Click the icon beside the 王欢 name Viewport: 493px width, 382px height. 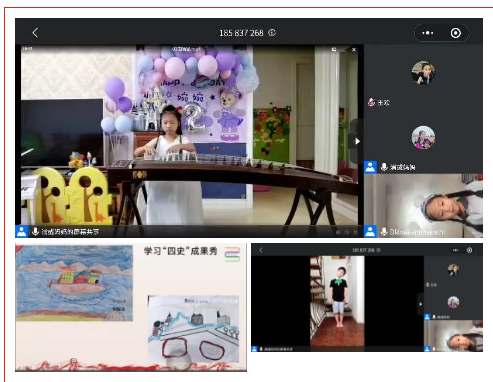(371, 102)
